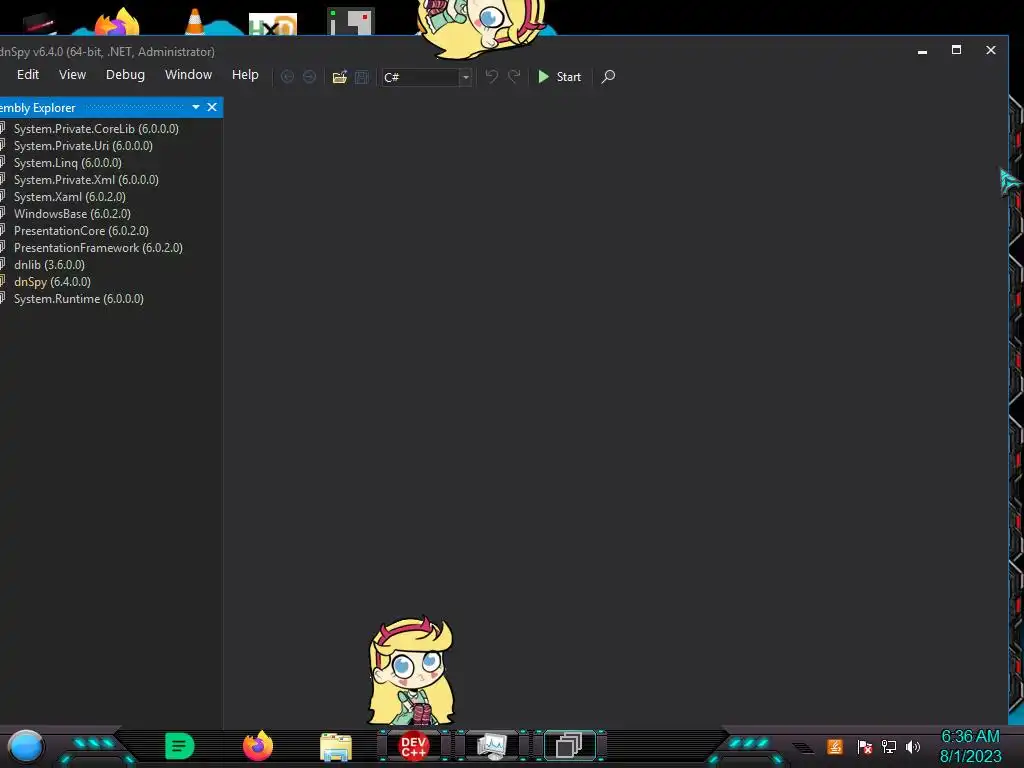Open the clock showing 6:36 AM
Viewport: 1024px width, 768px height.
coord(970,746)
